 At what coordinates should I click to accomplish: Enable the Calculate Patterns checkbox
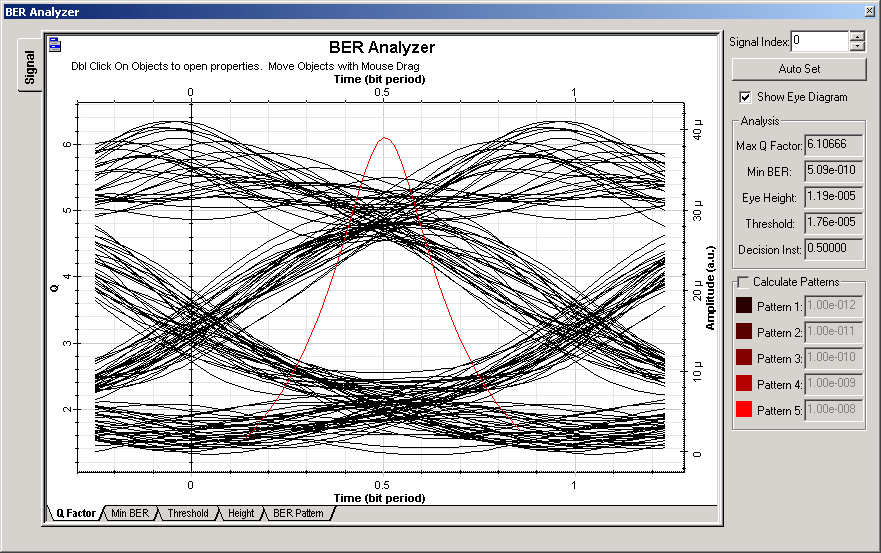(x=743, y=282)
